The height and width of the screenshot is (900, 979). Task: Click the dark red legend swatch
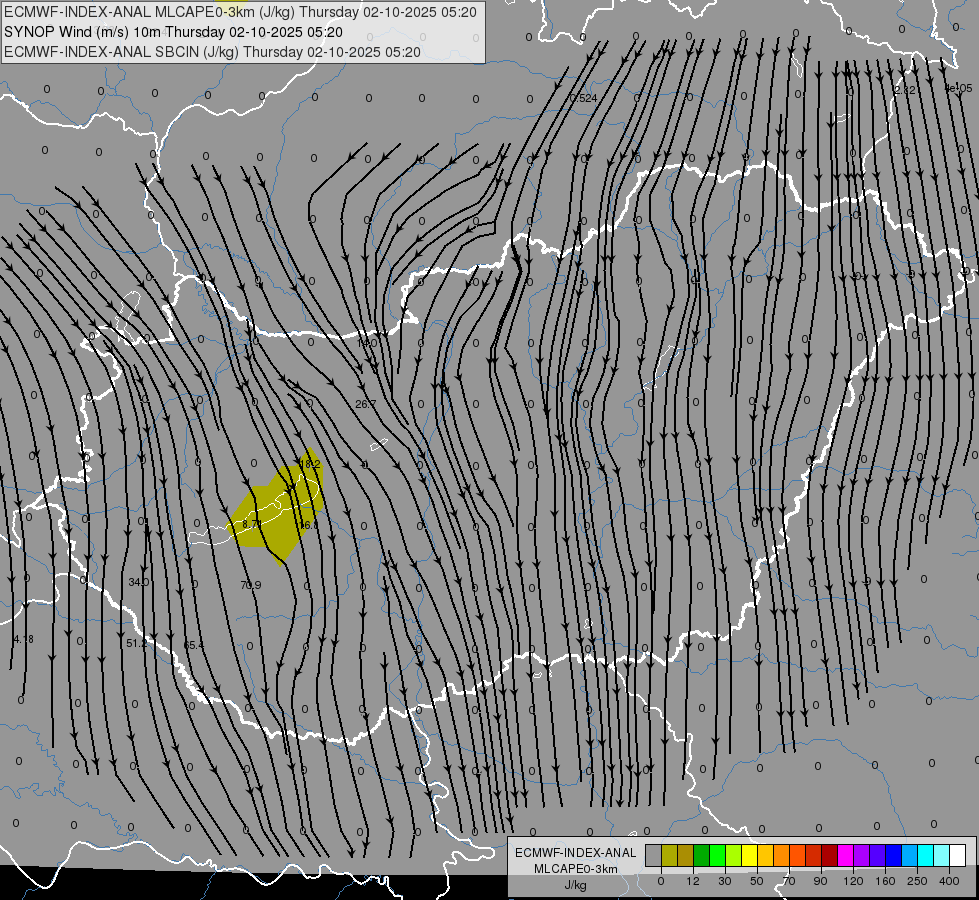click(x=830, y=856)
